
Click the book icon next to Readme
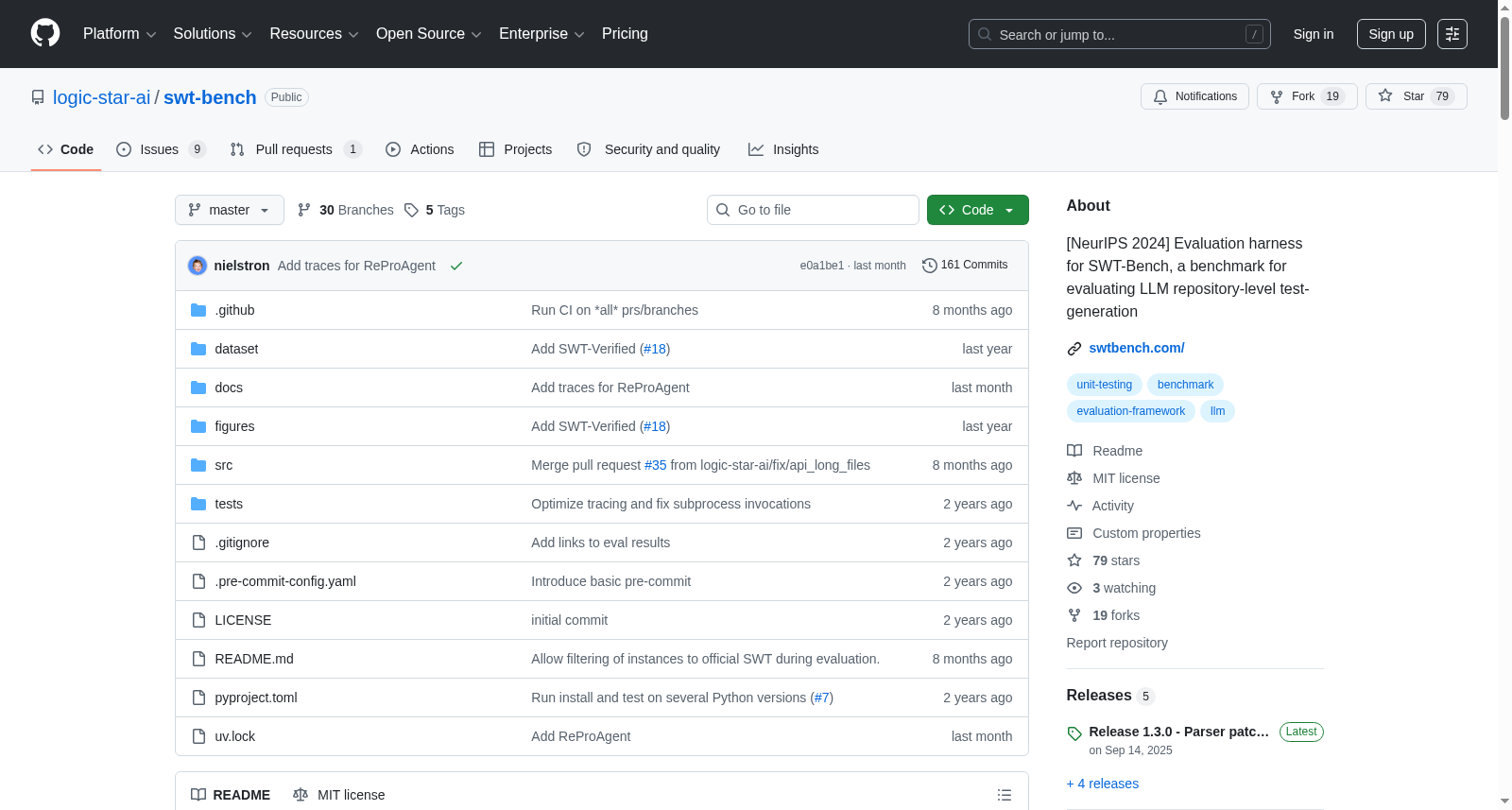[1074, 451]
